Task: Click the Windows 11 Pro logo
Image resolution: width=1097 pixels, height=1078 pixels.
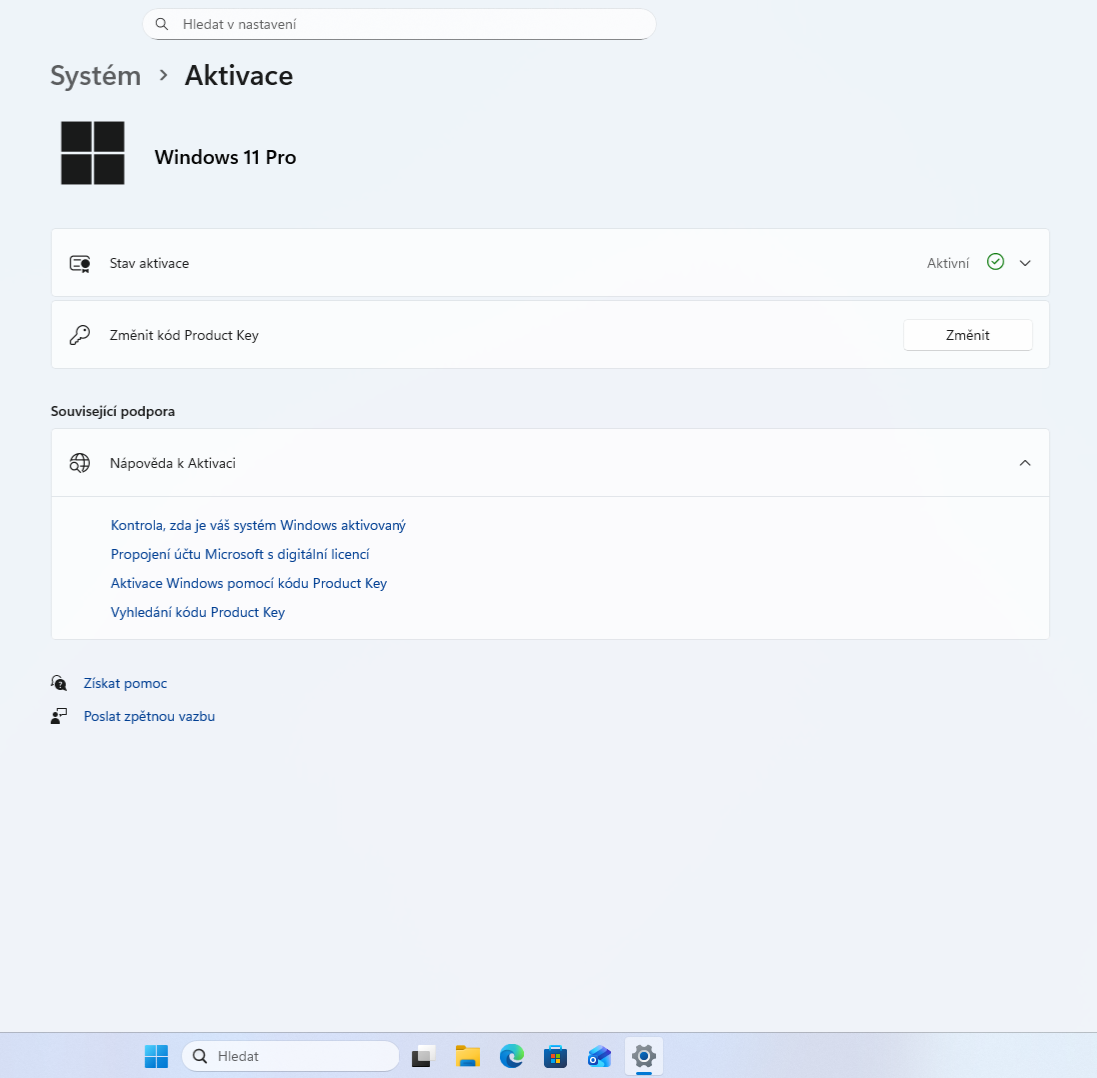Action: pos(93,153)
